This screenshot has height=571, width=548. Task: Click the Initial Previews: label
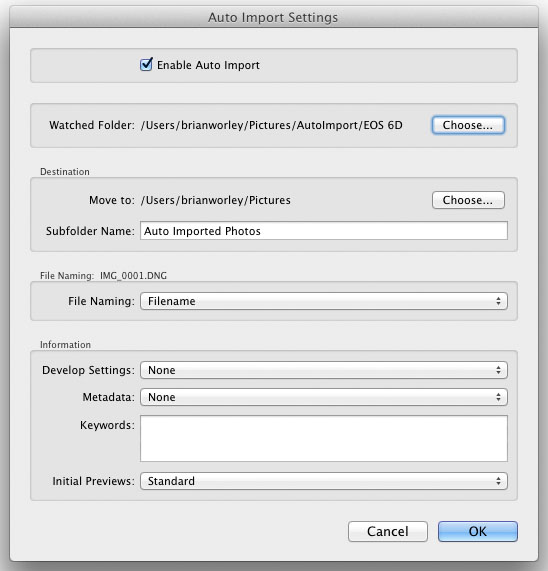(93, 481)
